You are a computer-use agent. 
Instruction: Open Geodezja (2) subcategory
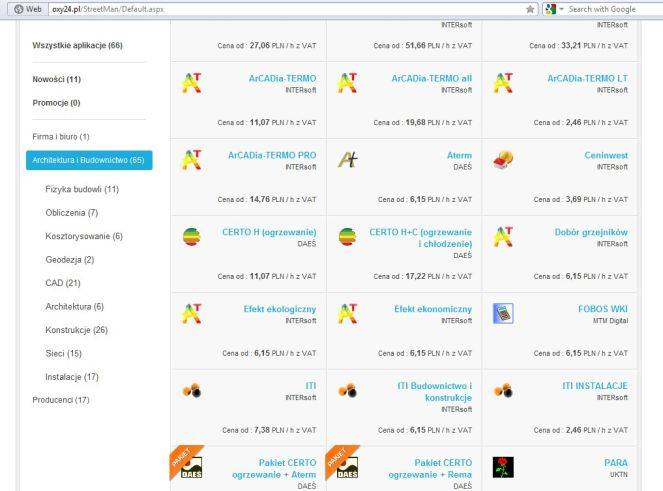pos(70,260)
